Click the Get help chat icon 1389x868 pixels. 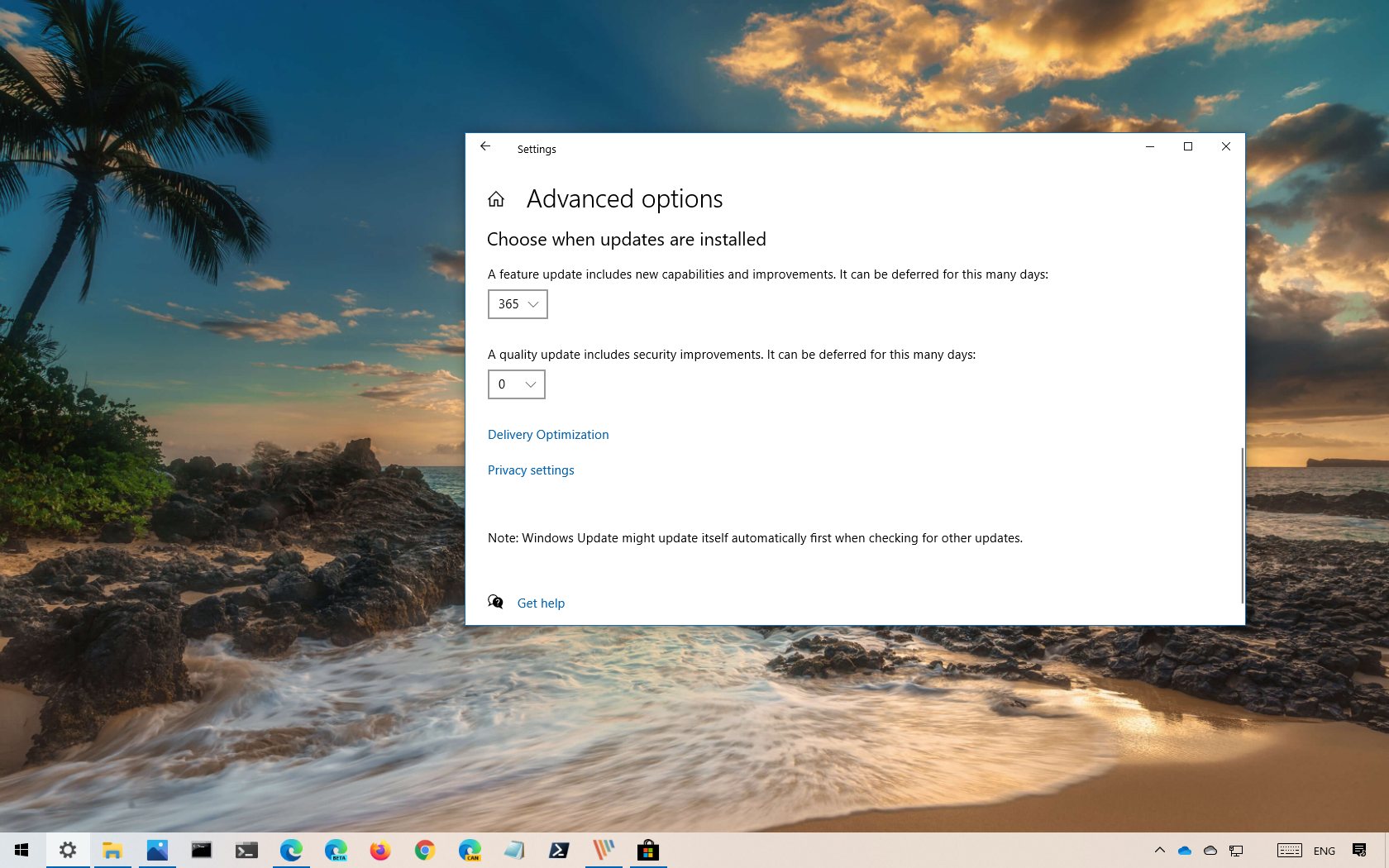[x=495, y=602]
